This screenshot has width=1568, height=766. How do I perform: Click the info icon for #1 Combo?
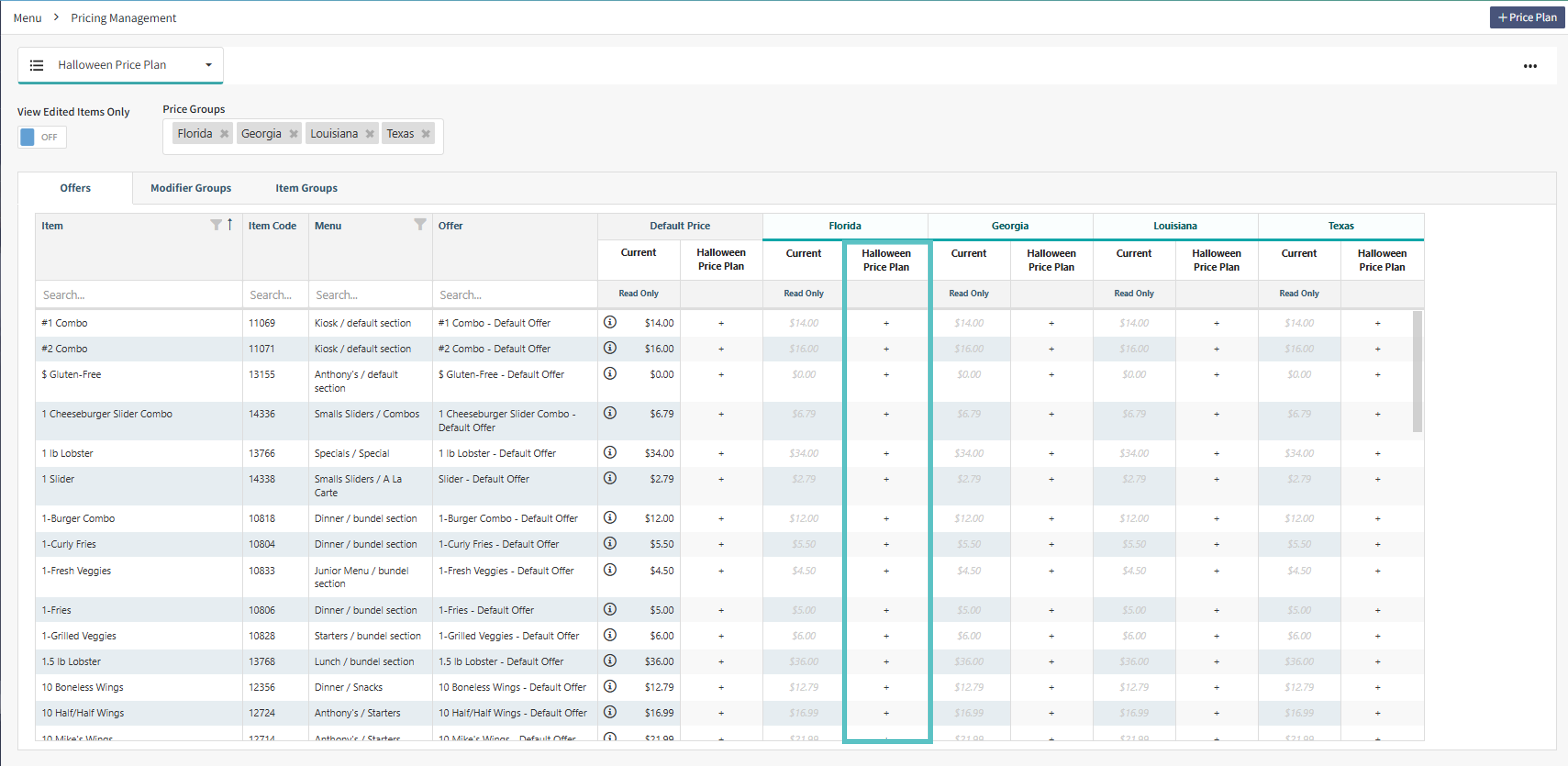click(x=609, y=322)
